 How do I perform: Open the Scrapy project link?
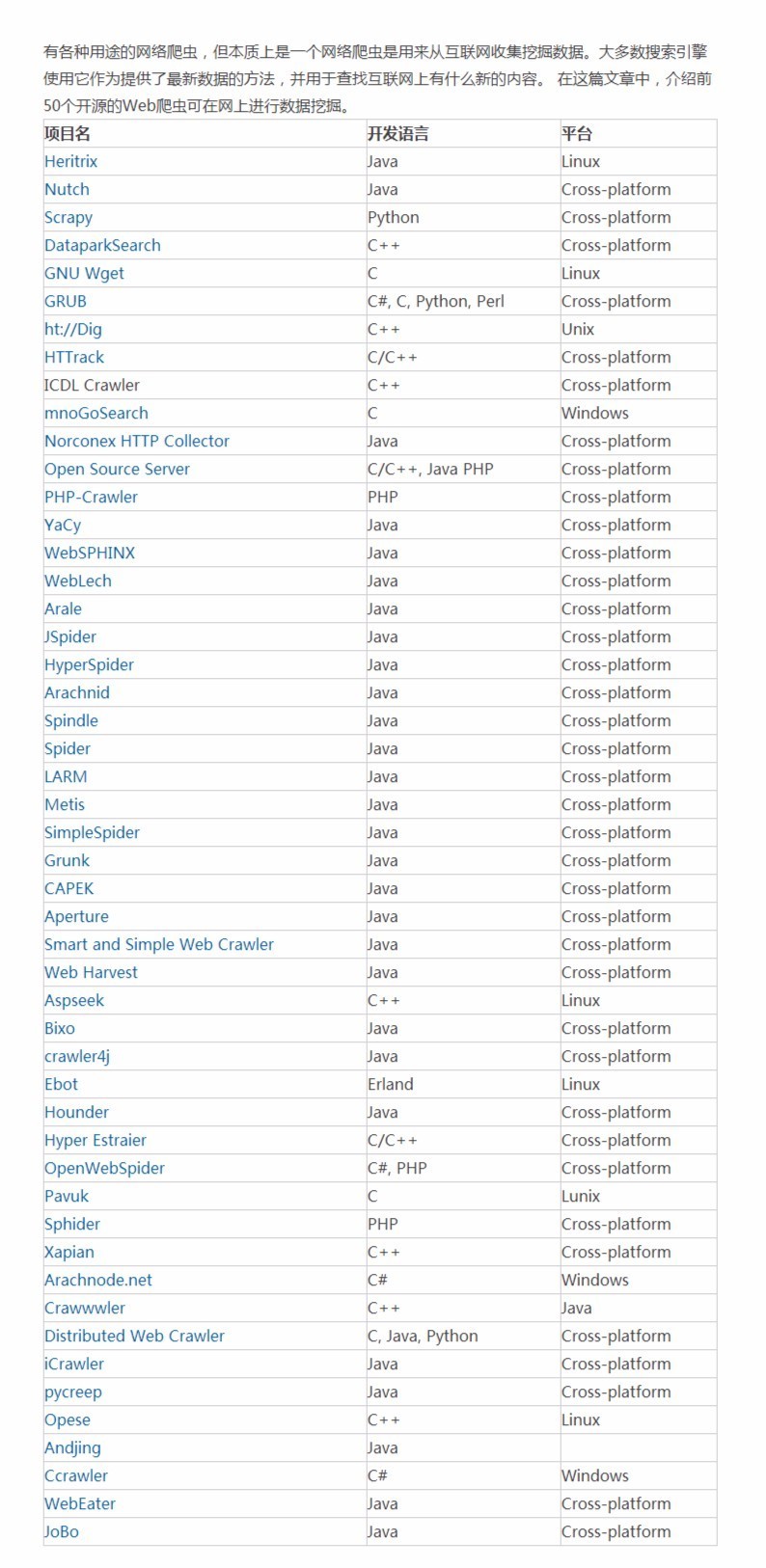tap(68, 217)
